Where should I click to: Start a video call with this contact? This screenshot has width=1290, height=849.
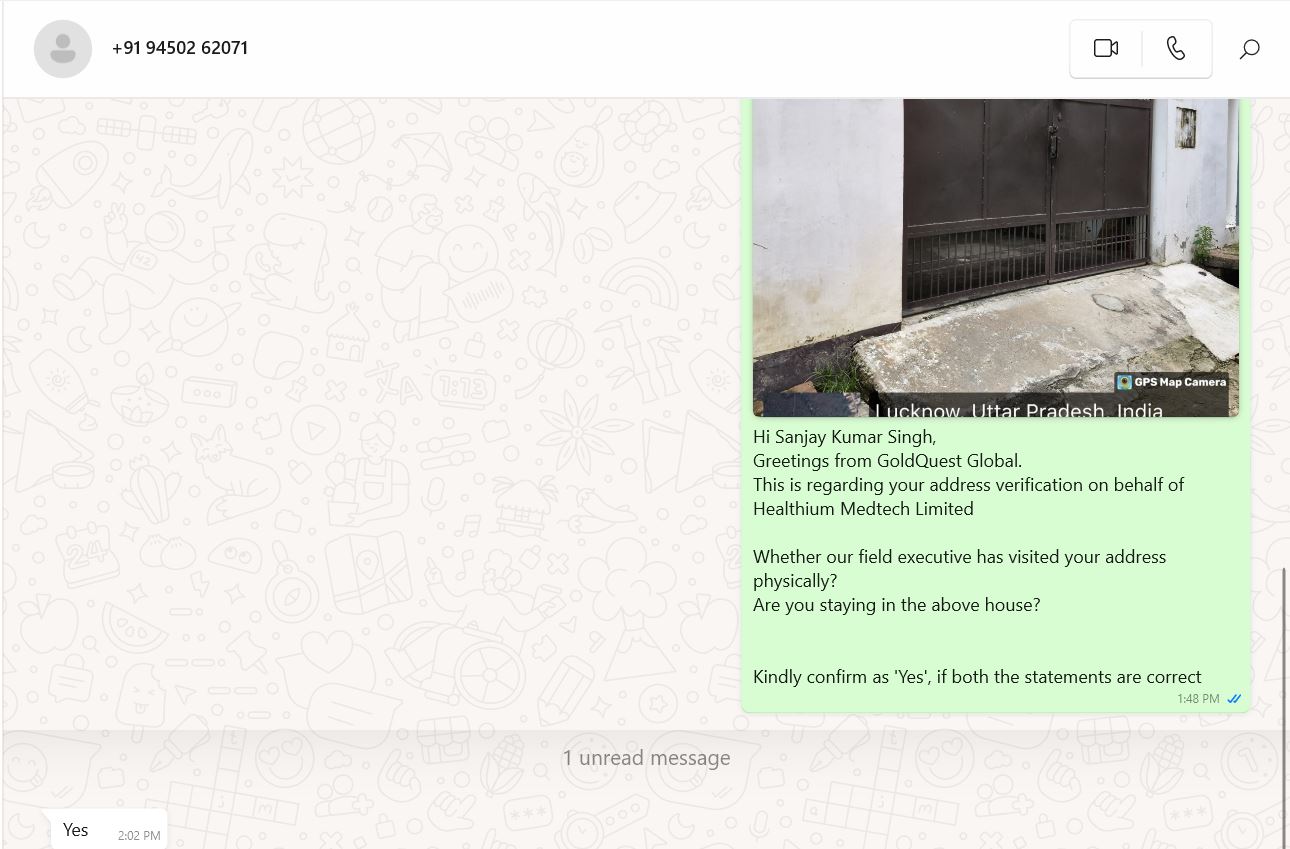click(x=1106, y=48)
